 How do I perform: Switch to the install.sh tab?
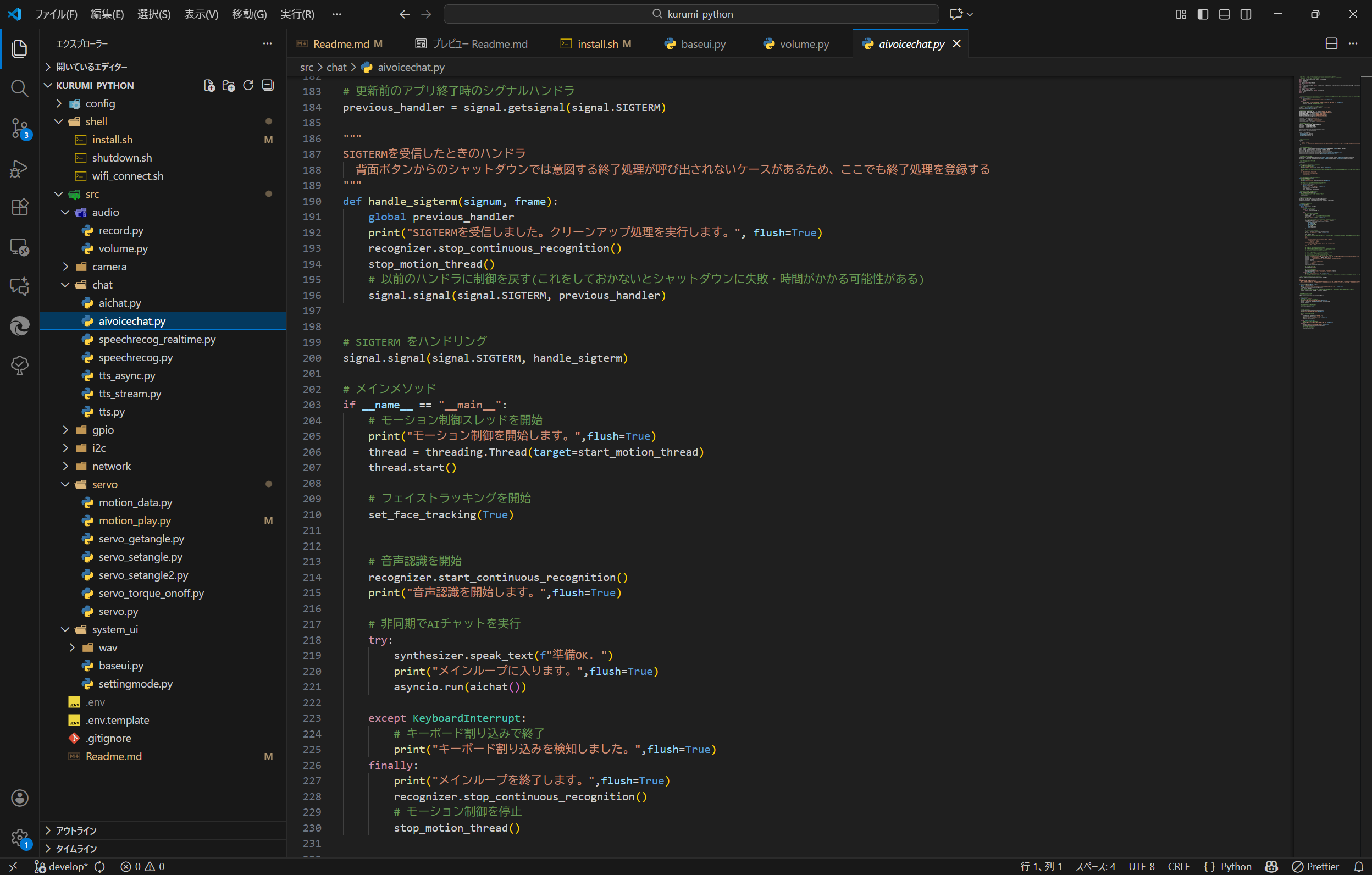pos(597,44)
